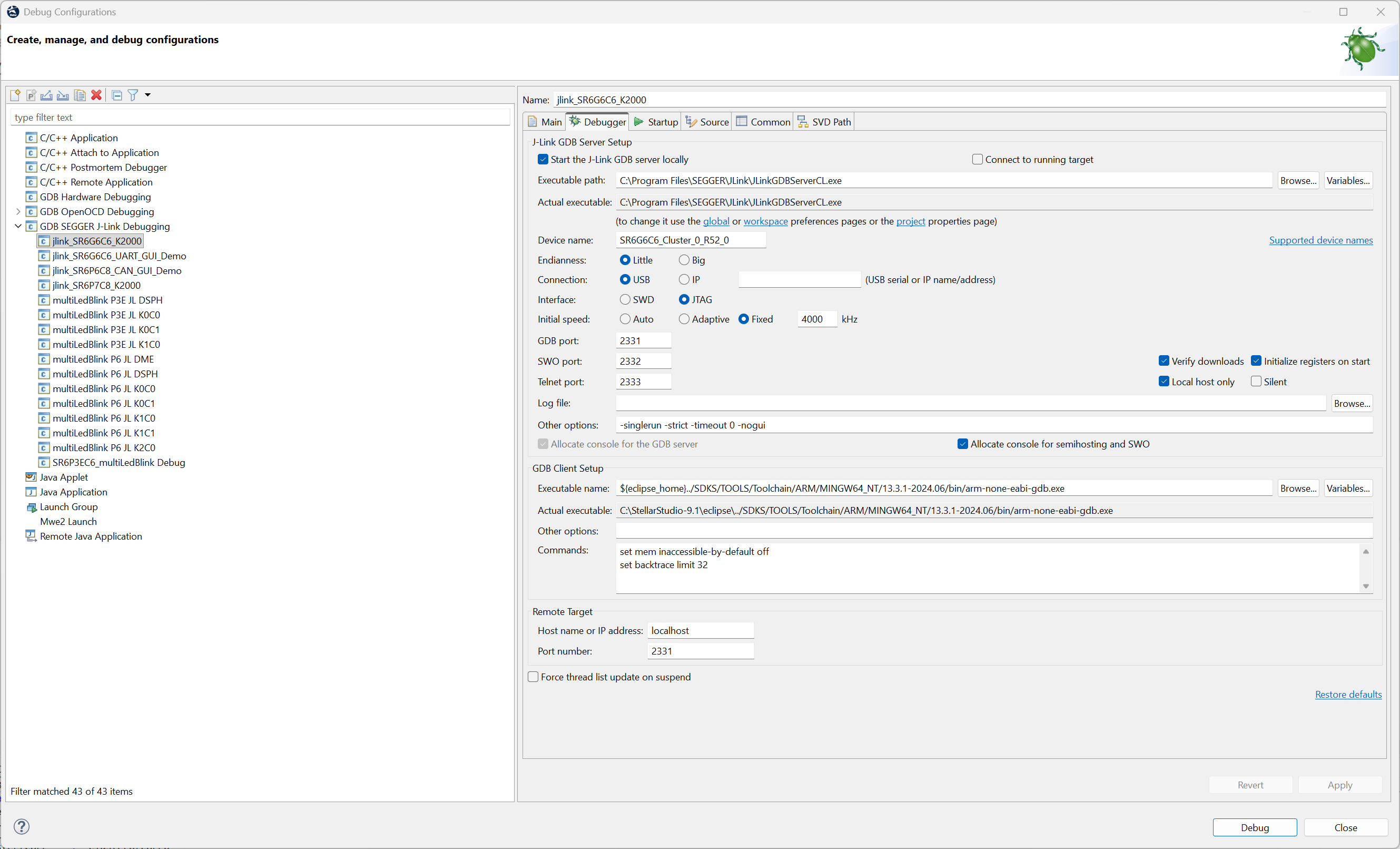Viewport: 1400px width, 849px height.
Task: Select Auto initial speed option
Action: tap(625, 319)
